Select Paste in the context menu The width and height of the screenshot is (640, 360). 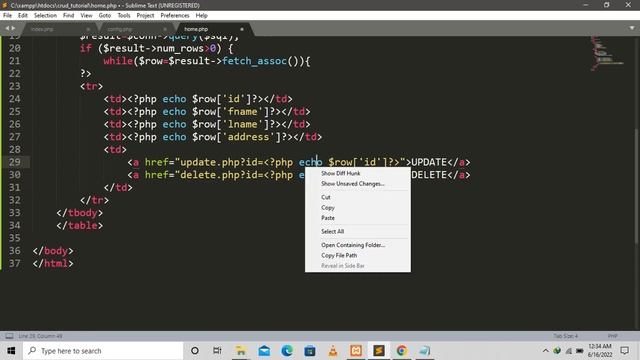click(x=358, y=218)
